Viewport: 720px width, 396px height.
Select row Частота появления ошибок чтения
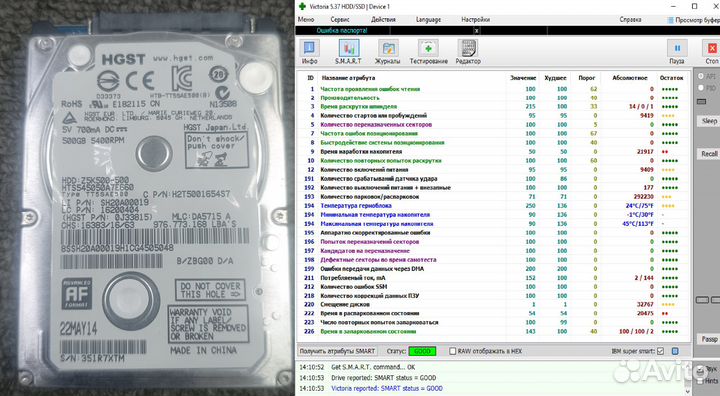[493, 89]
